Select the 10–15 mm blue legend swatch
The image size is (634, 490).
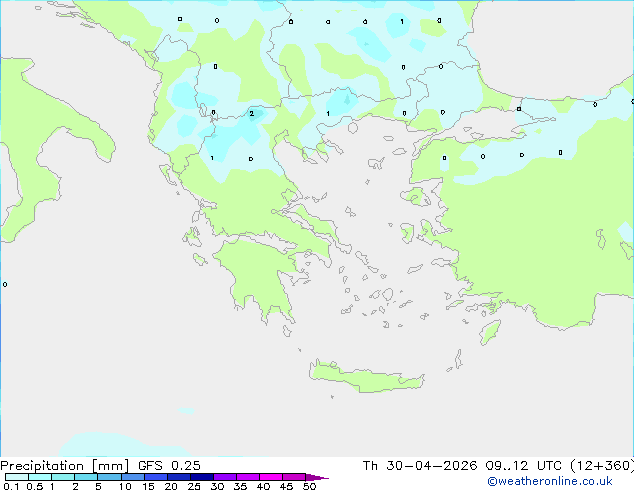133,477
